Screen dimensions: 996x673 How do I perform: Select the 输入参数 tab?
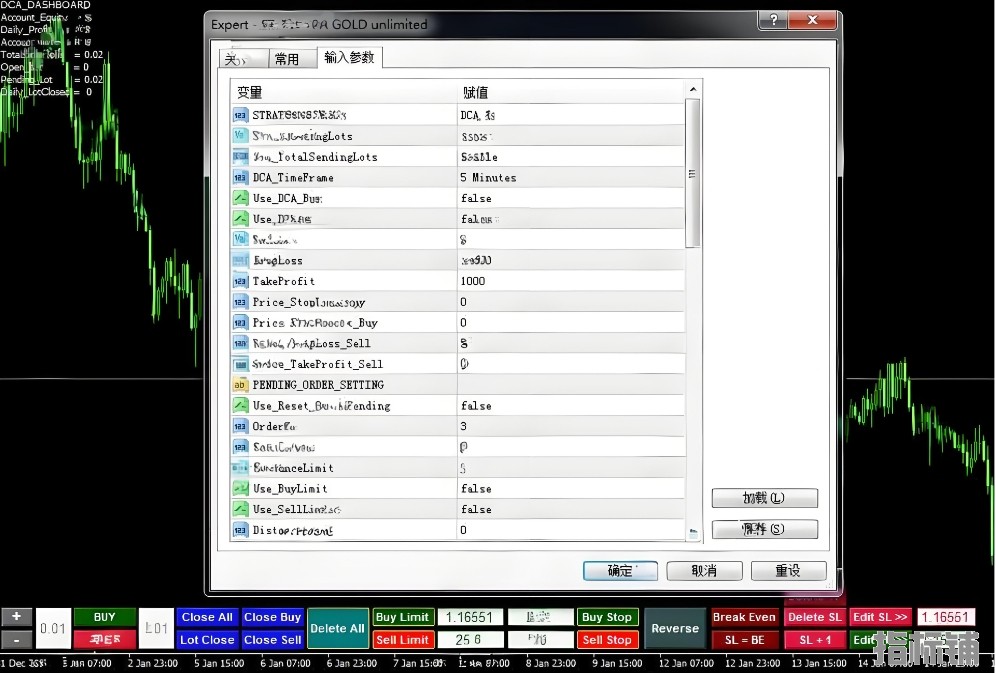coord(349,58)
